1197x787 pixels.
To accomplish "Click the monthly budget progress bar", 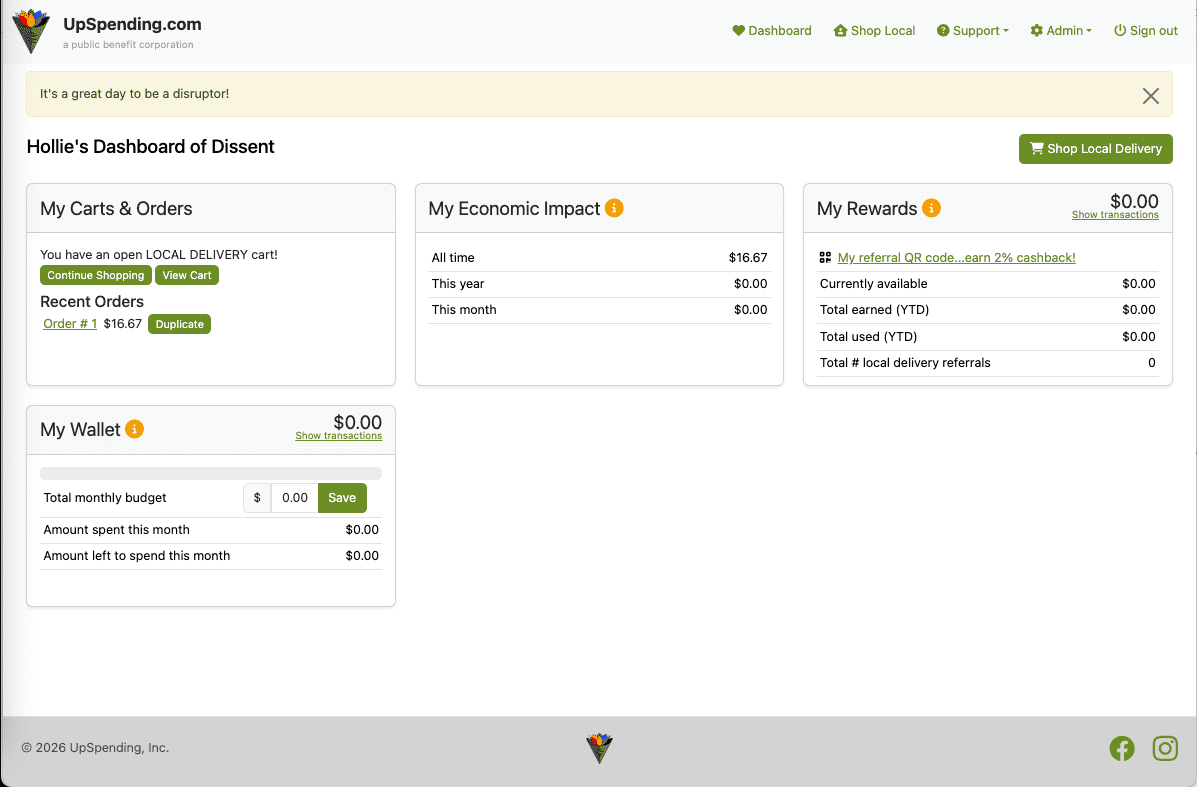I will pos(211,473).
